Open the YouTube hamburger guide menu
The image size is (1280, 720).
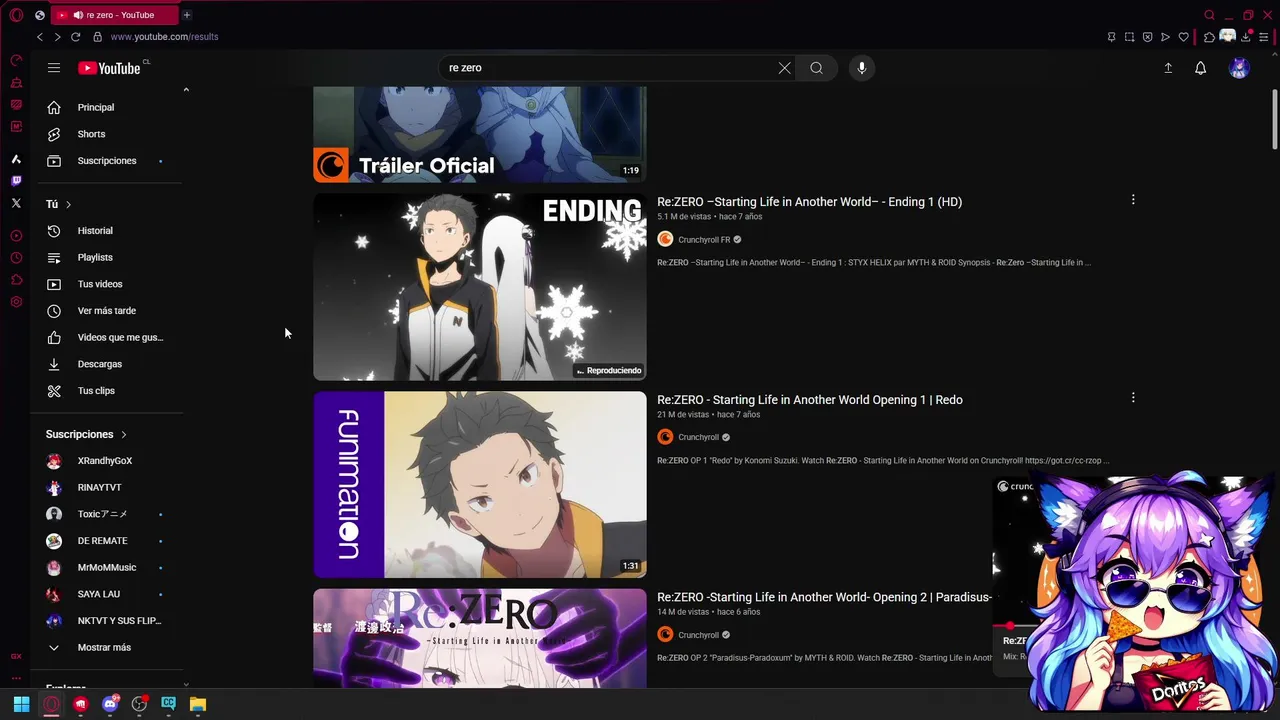(54, 68)
